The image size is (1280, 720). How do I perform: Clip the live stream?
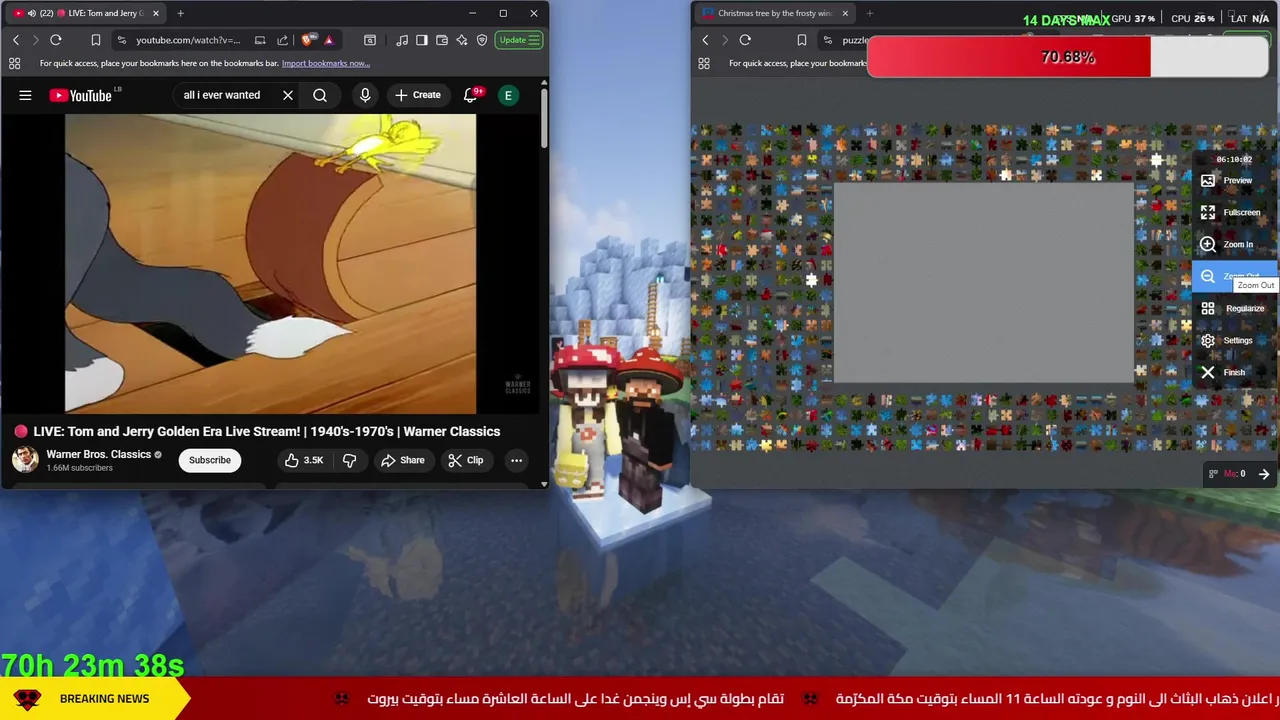click(465, 460)
